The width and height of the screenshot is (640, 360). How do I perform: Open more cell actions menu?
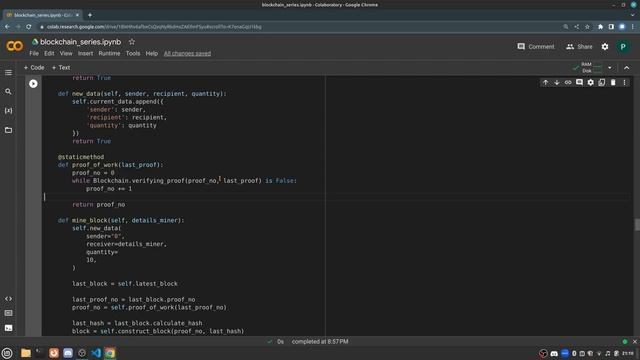coord(624,82)
